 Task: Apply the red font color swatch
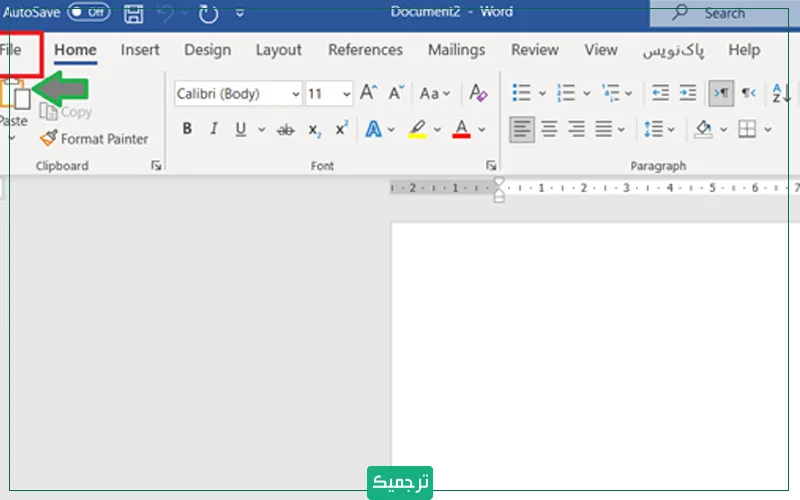tap(461, 129)
